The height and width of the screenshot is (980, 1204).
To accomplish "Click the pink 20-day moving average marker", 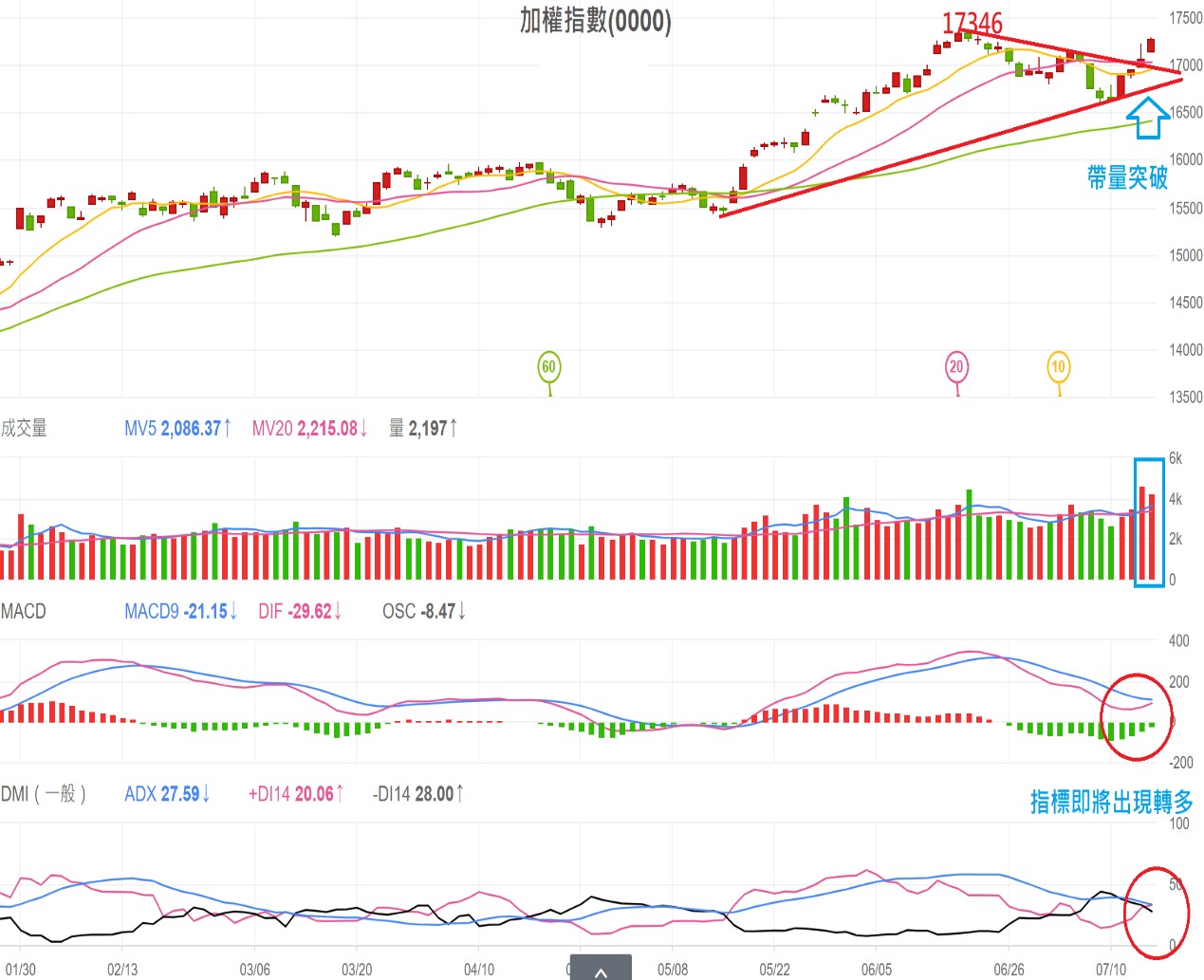I will pos(955,368).
